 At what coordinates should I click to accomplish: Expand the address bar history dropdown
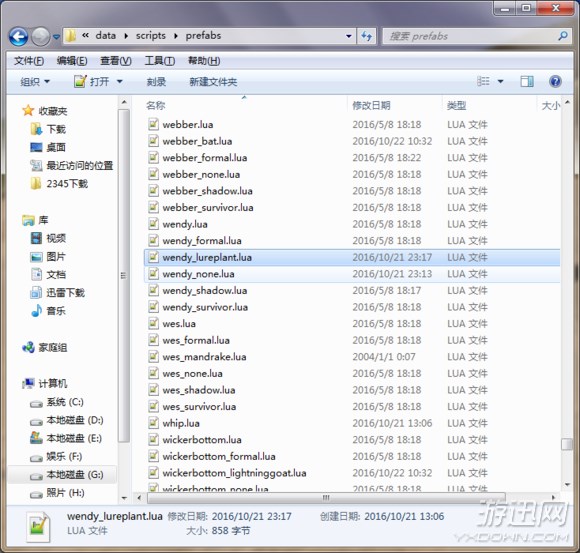348,36
